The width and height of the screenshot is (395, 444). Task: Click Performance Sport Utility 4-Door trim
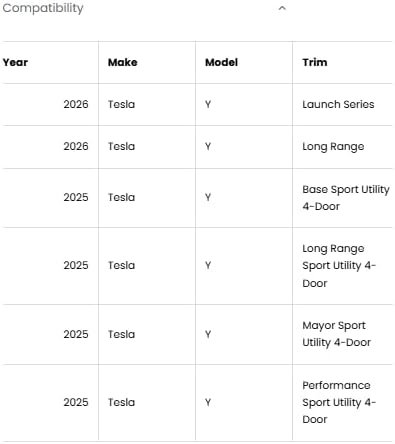[339, 402]
